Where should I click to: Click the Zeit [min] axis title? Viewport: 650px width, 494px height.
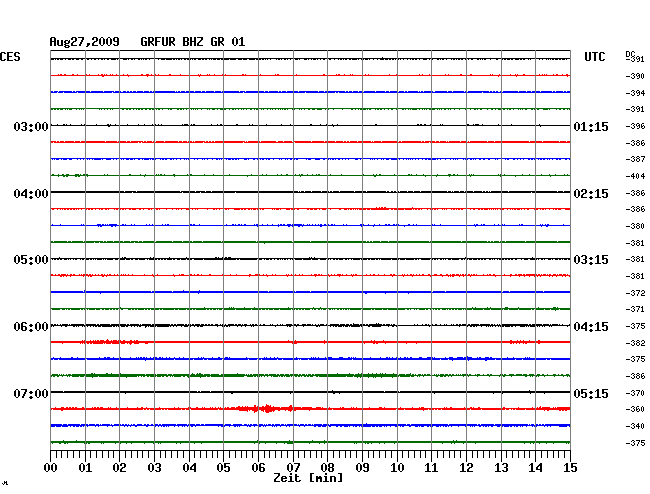[308, 478]
